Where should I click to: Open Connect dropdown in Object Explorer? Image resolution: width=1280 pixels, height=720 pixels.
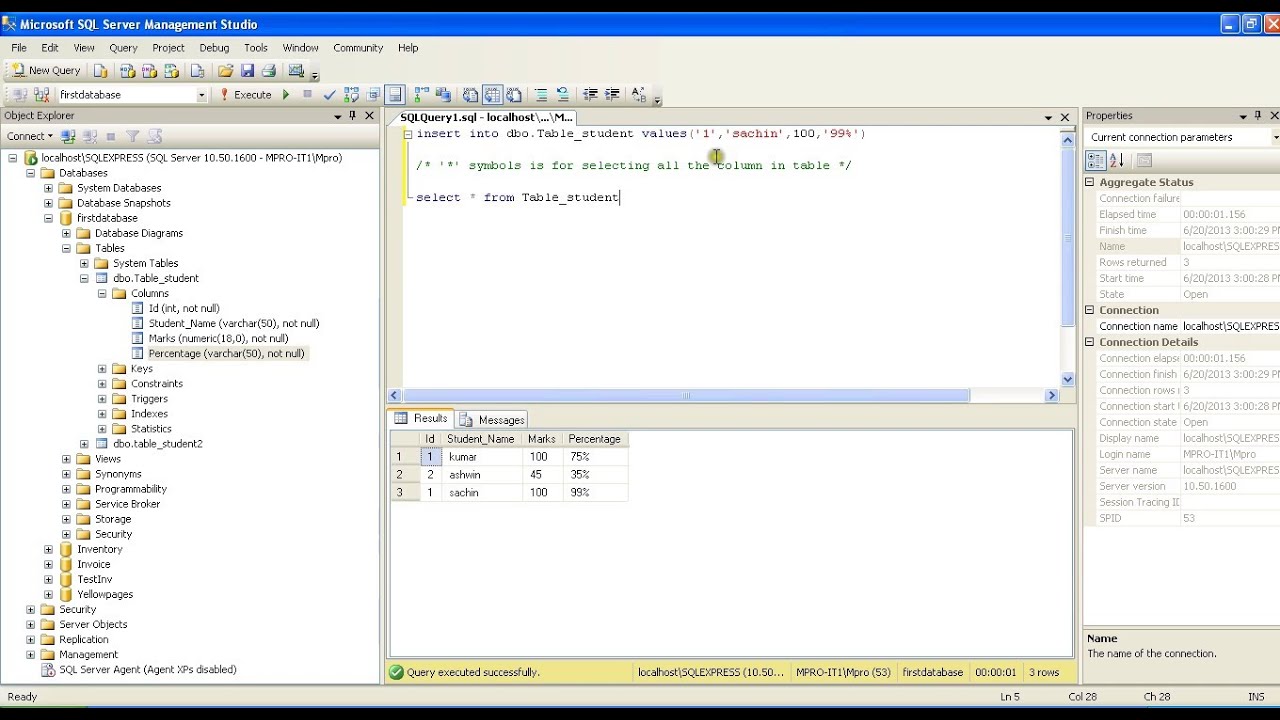click(x=50, y=136)
